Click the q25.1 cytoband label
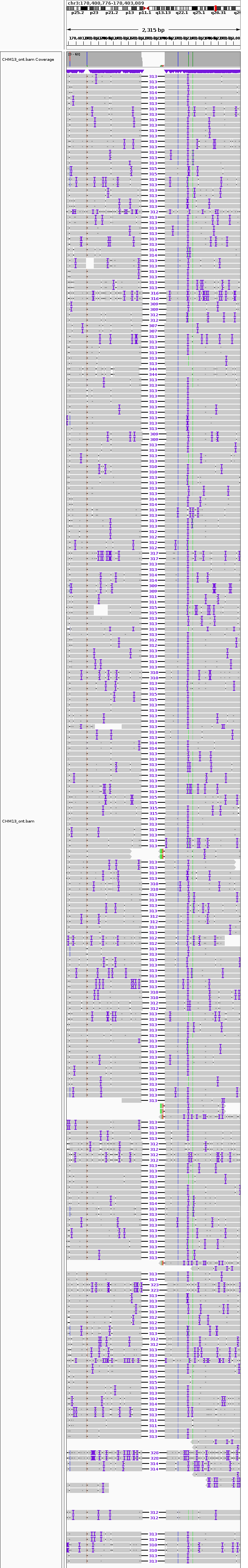Screen dimensions: 248x1568 click(x=199, y=13)
